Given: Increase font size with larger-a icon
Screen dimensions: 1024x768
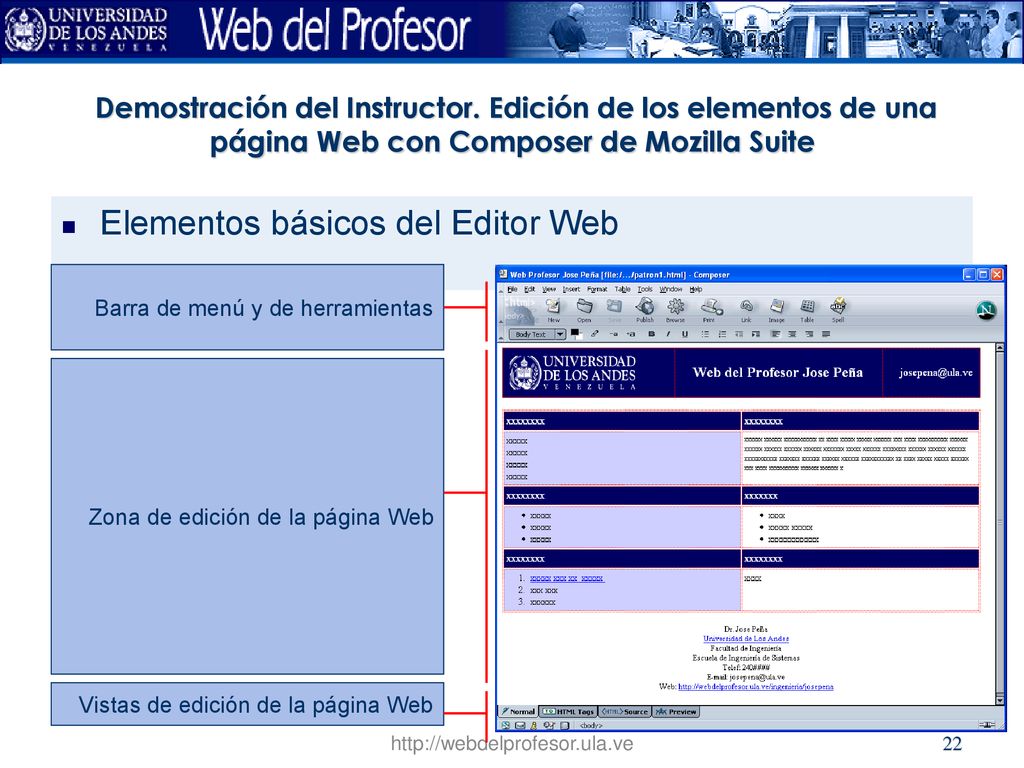Looking at the screenshot, I should [631, 334].
